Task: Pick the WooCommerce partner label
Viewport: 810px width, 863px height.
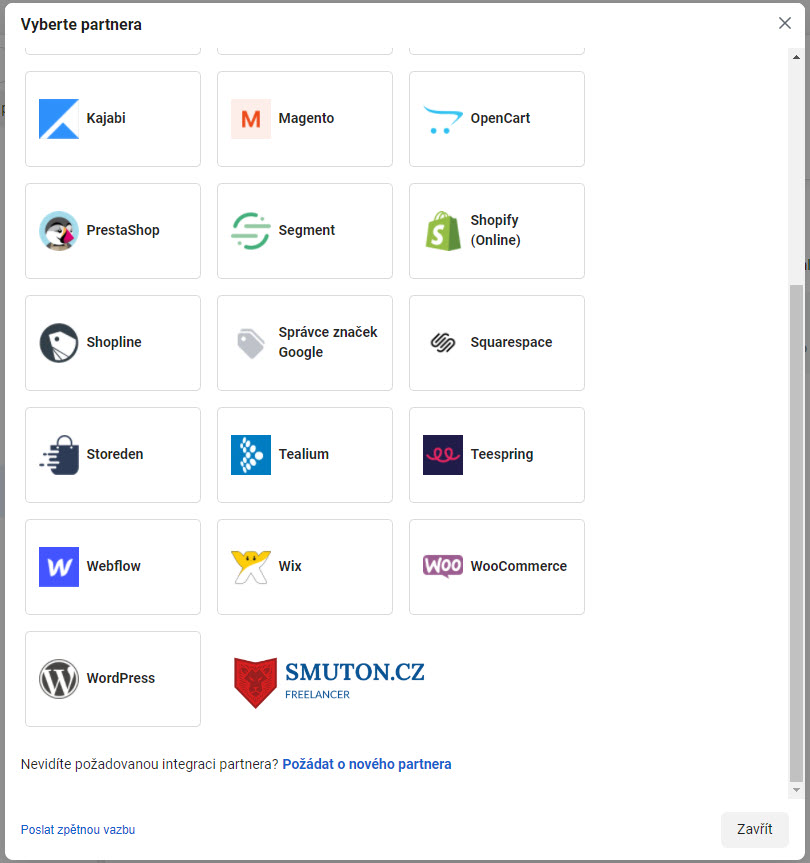Action: (x=519, y=566)
